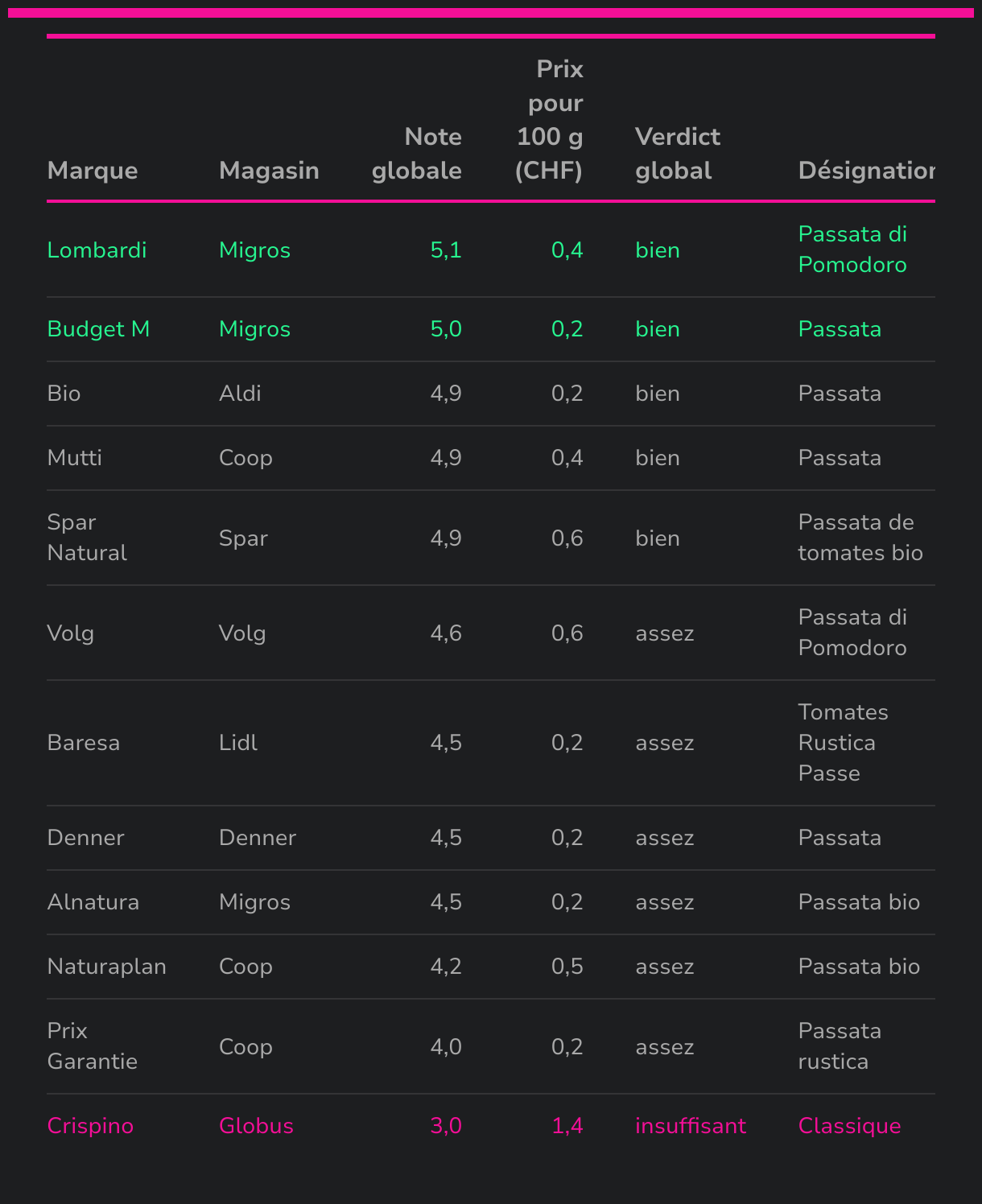Click the Aldi store cell
This screenshot has height=1204, width=982.
[240, 394]
